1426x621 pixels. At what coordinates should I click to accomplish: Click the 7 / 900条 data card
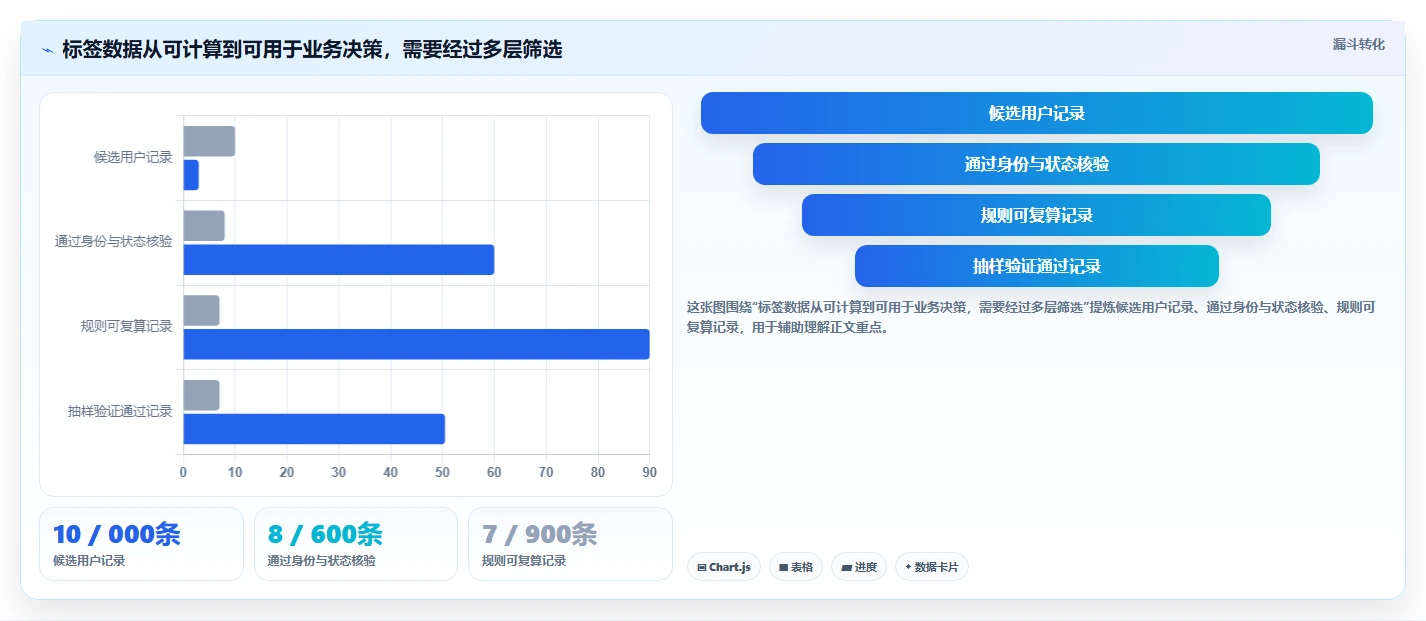(570, 544)
